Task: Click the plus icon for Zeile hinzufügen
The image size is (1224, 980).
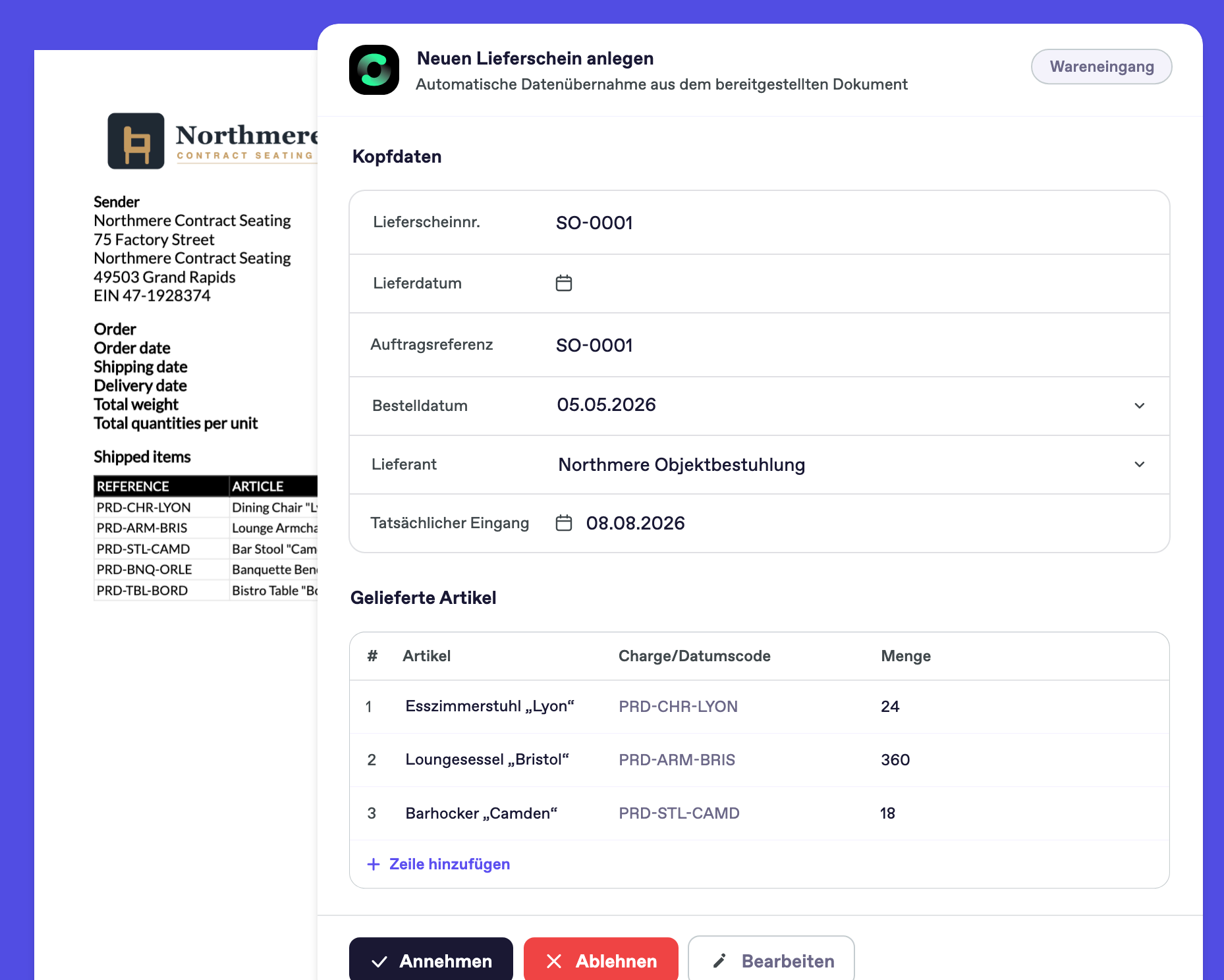Action: [374, 864]
